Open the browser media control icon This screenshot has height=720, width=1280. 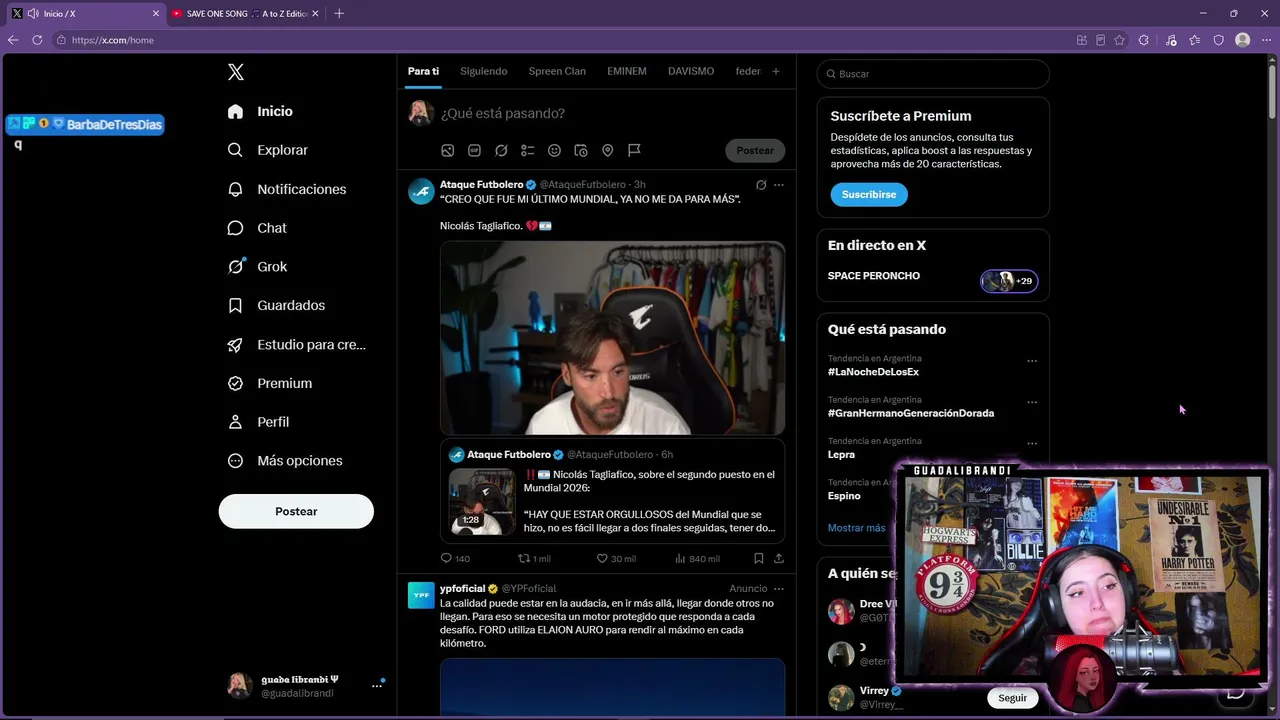click(x=1171, y=40)
